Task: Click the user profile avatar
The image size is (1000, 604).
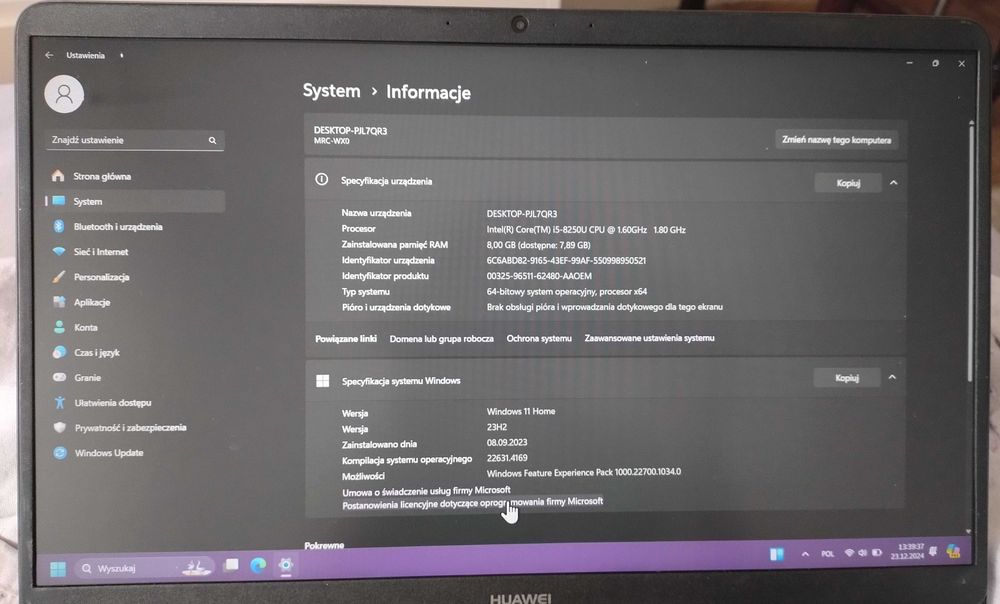Action: point(64,94)
